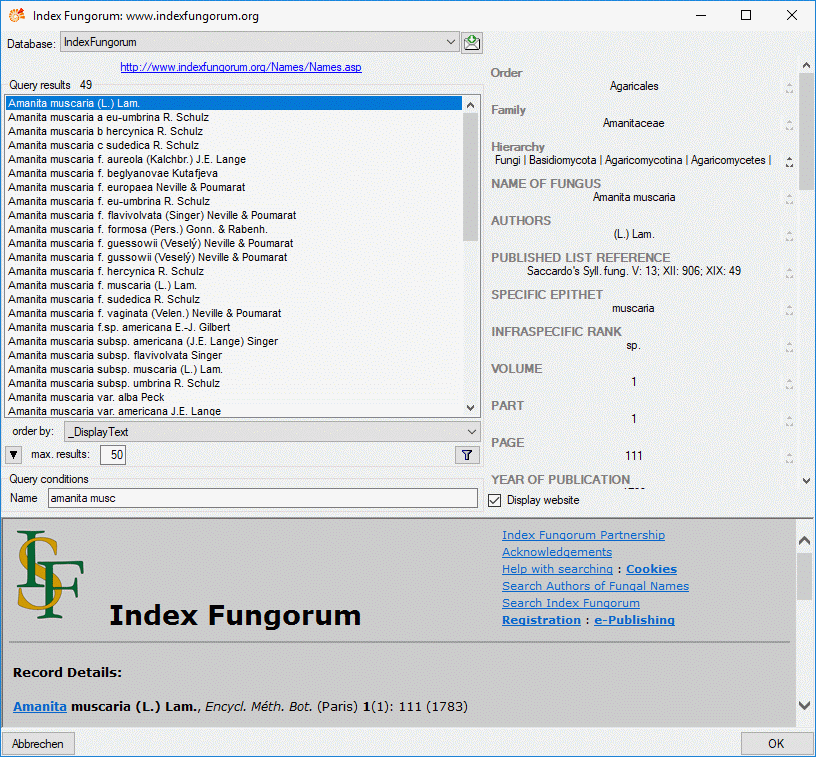Select Amanita muscaria f. beglyanovae Kutafjeva
The height and width of the screenshot is (757, 816).
(x=234, y=173)
